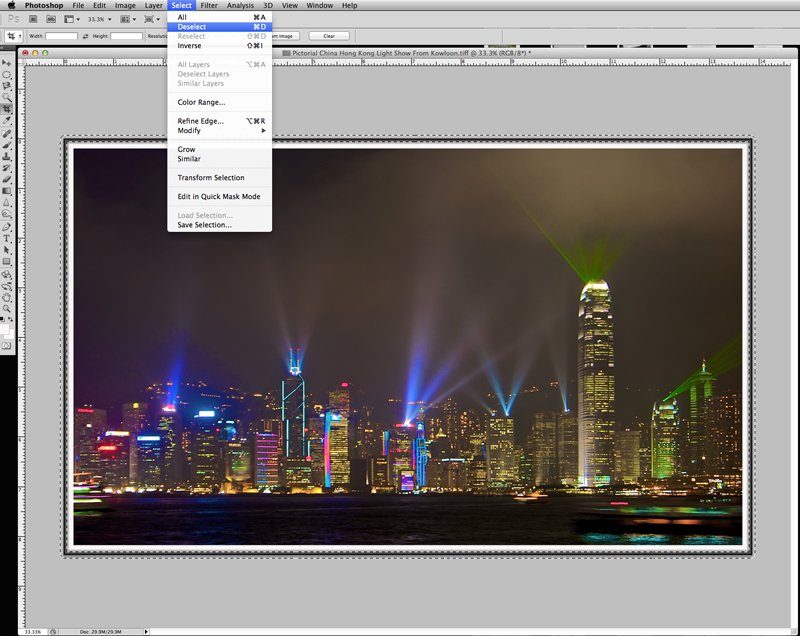Click Refine Edge... menu item

(200, 121)
